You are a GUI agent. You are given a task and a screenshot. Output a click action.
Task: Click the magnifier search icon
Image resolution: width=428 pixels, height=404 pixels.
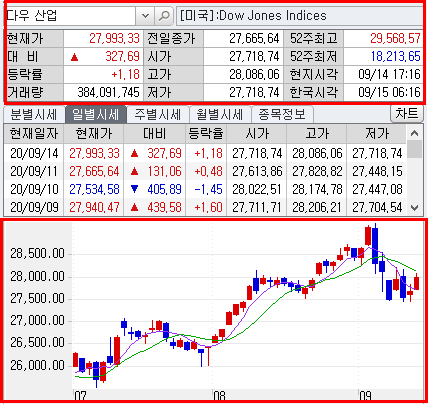tap(164, 15)
